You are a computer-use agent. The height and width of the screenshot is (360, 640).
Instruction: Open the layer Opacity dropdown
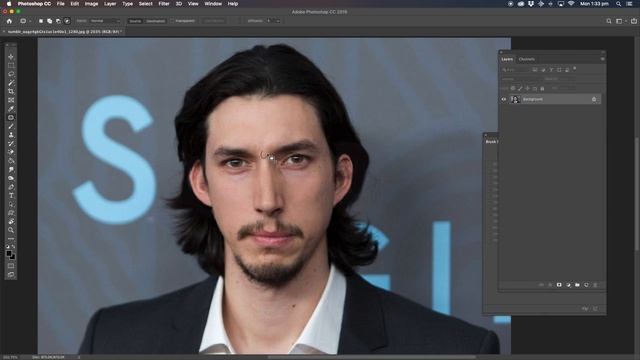[567, 79]
